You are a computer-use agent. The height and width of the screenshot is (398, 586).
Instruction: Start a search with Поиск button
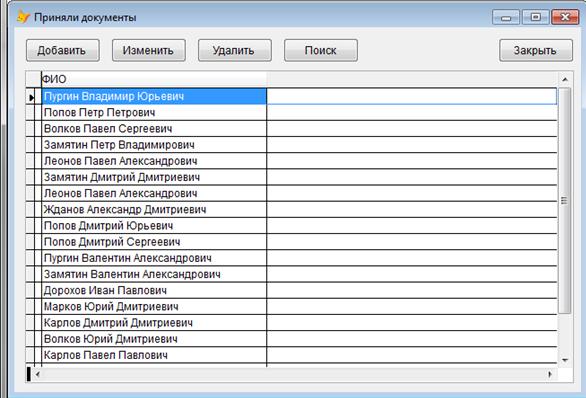pos(321,50)
